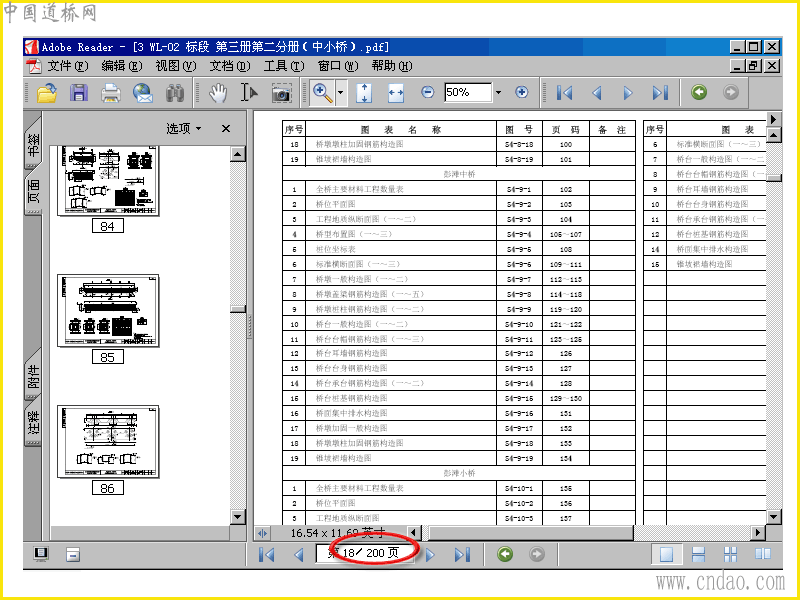
Task: Select the Snapshot camera tool
Action: (282, 93)
